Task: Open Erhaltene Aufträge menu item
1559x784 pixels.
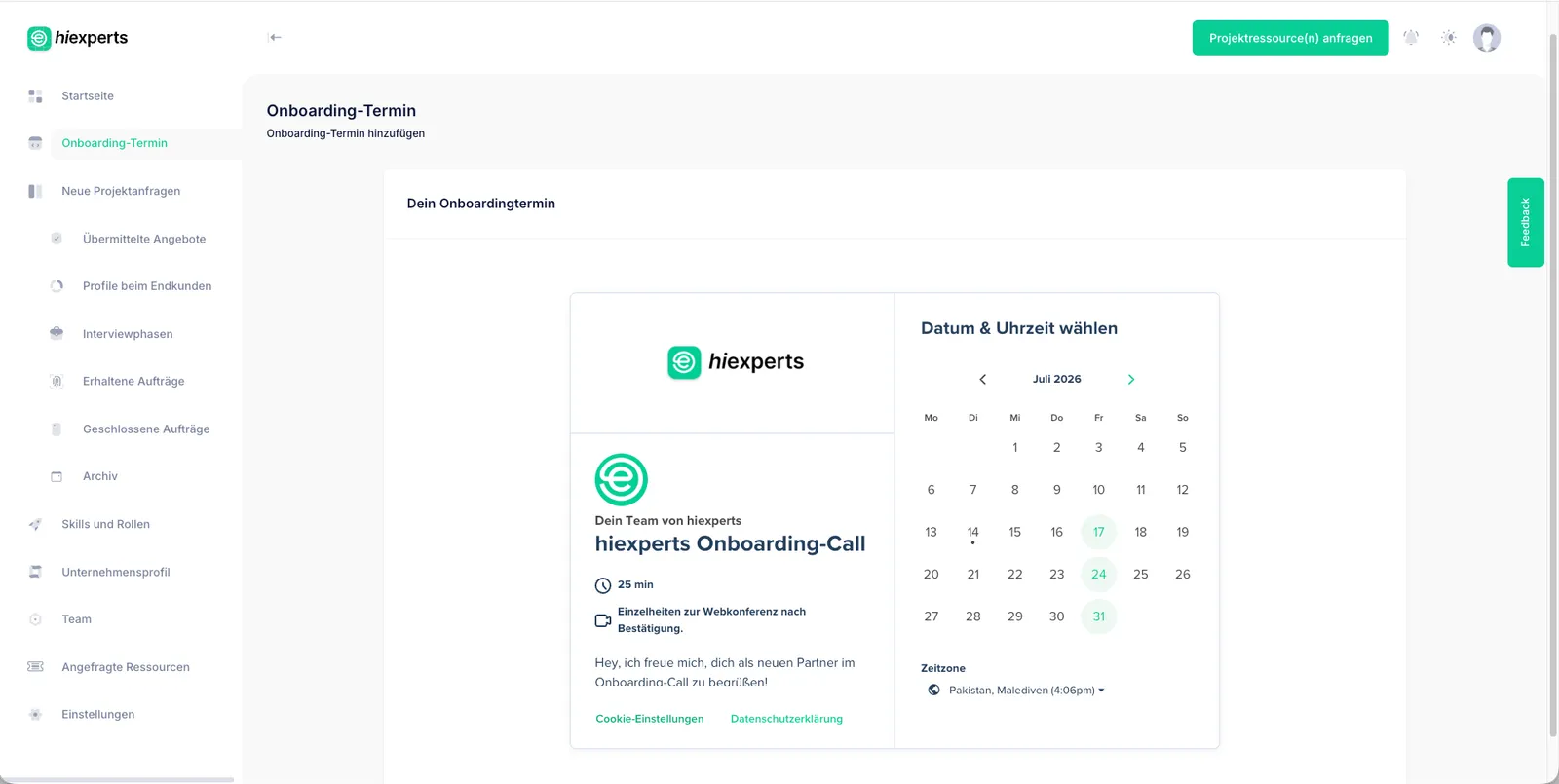Action: click(x=133, y=381)
